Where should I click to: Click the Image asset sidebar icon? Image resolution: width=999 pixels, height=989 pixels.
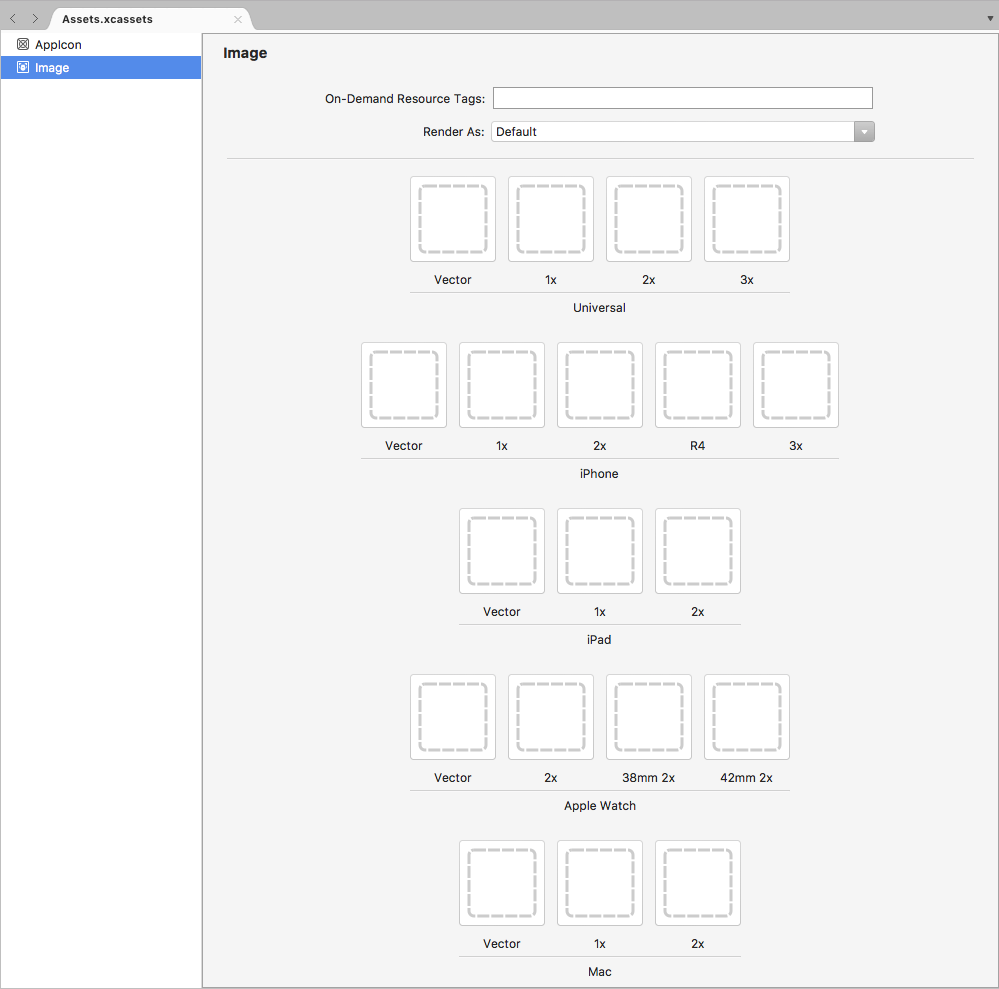[x=22, y=67]
